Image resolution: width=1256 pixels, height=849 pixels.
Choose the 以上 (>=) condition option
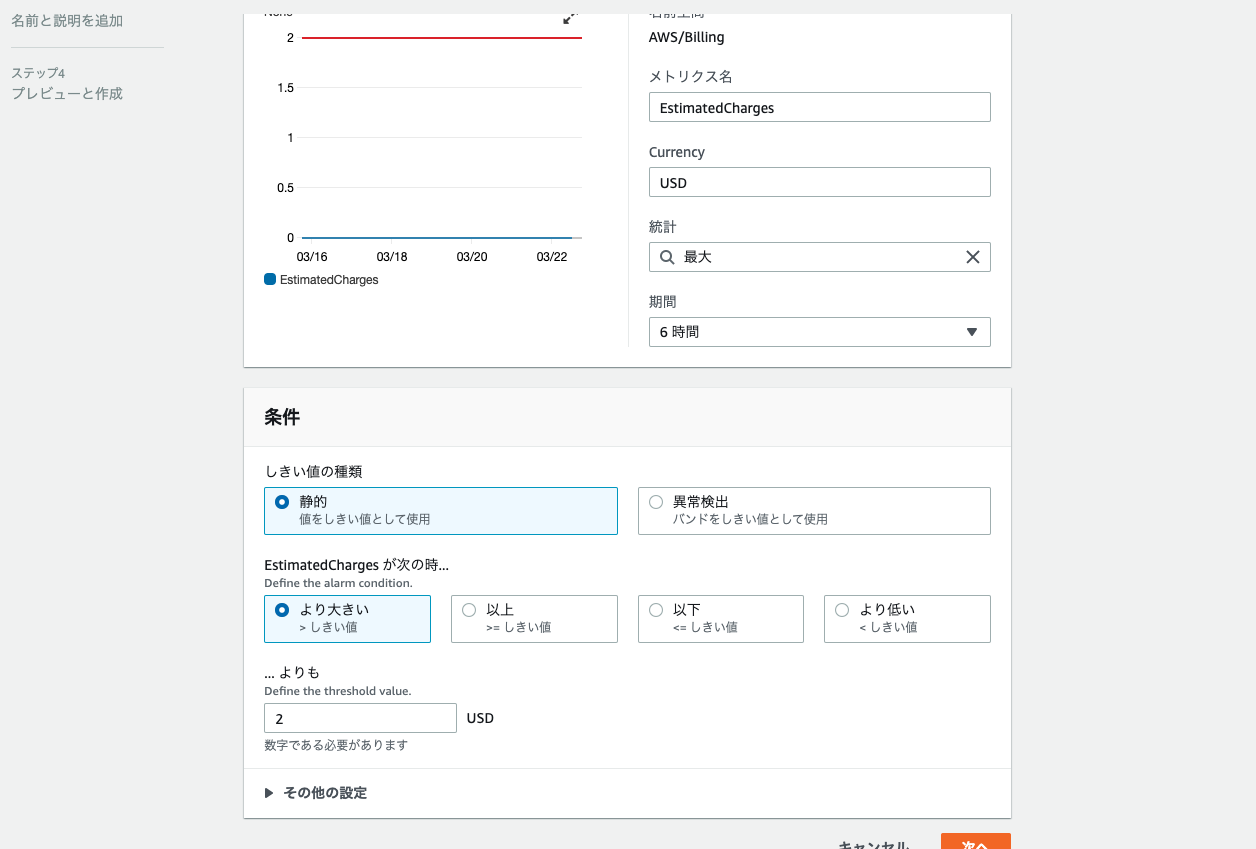tap(469, 610)
